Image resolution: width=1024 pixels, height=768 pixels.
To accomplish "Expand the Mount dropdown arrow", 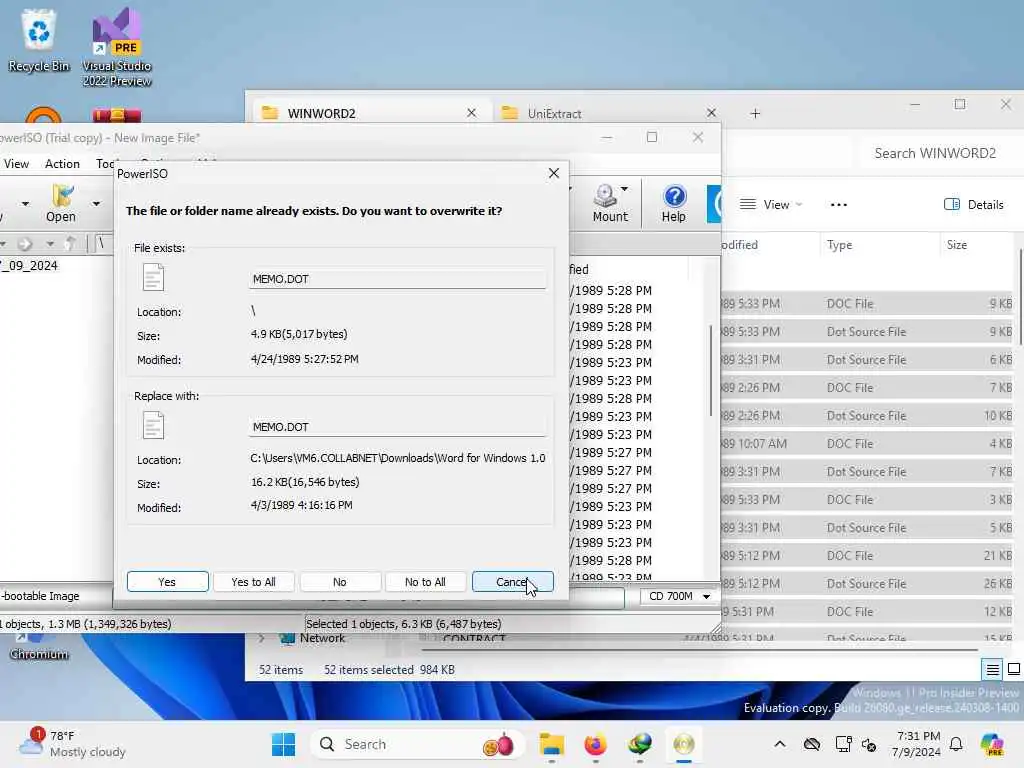I will pos(624,189).
